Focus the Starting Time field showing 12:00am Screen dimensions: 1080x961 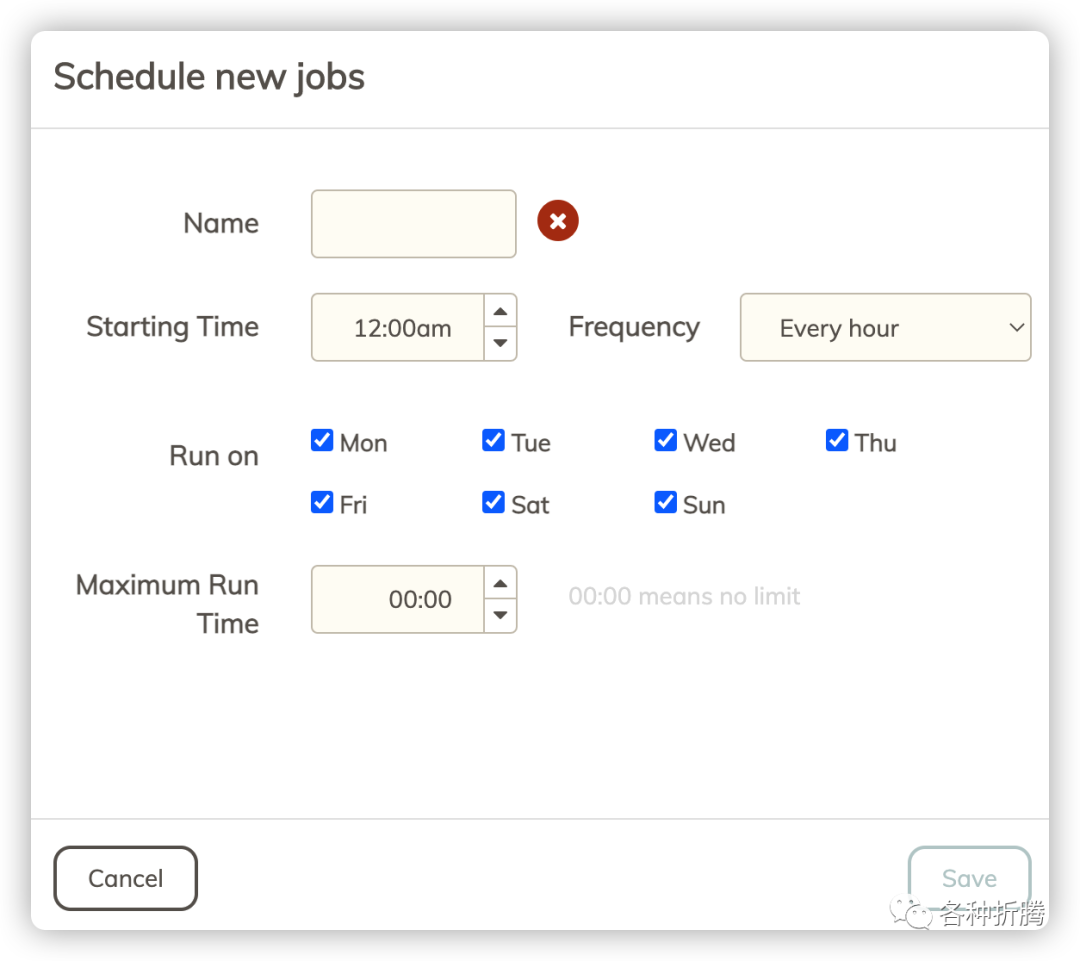click(400, 328)
